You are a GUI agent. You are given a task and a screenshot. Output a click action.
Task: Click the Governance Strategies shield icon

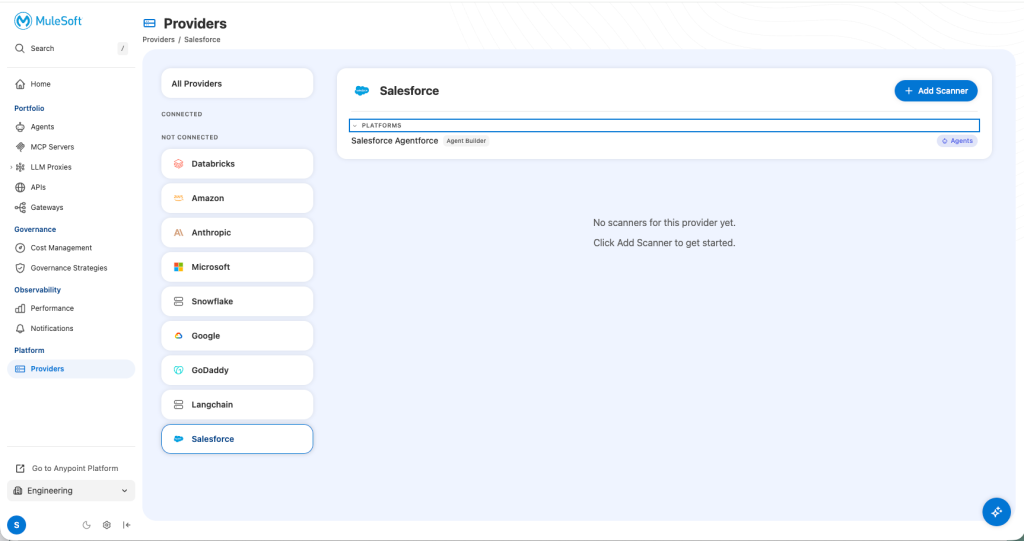(x=20, y=269)
